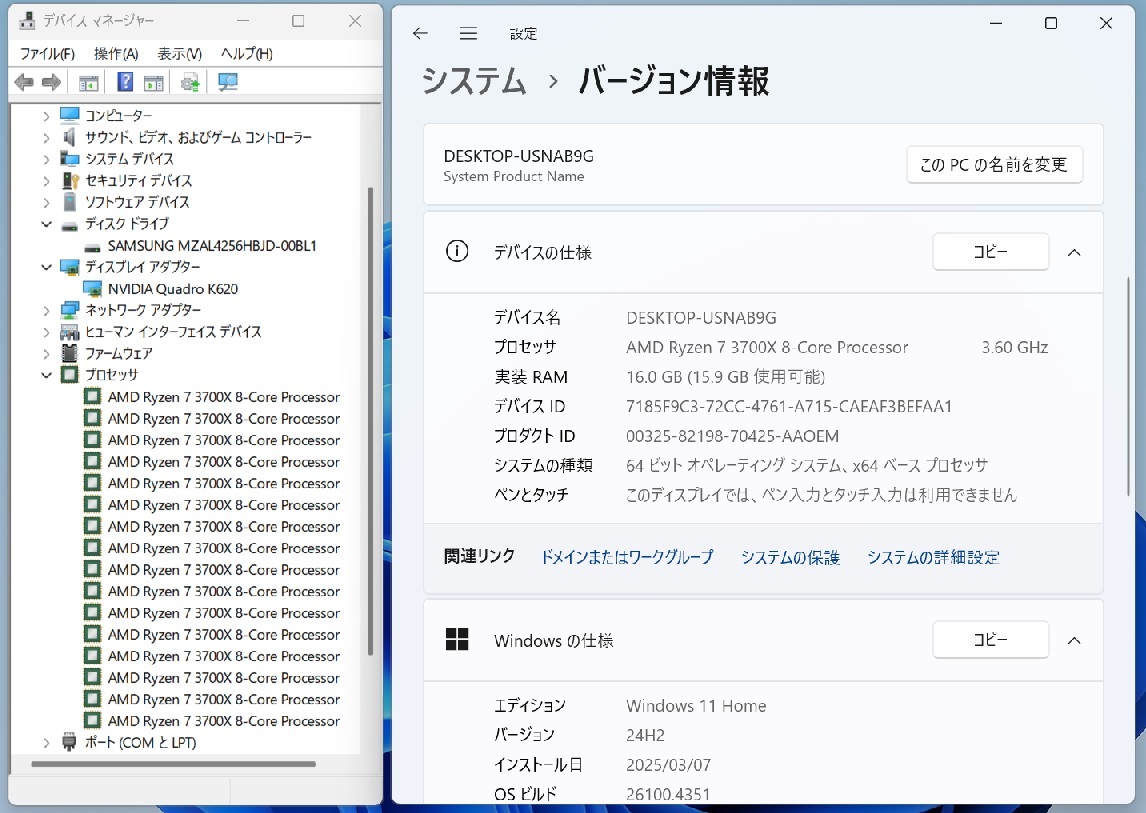The width and height of the screenshot is (1146, 813).
Task: Collapse the ディスプレイ アダプター tree node
Action: coord(47,267)
